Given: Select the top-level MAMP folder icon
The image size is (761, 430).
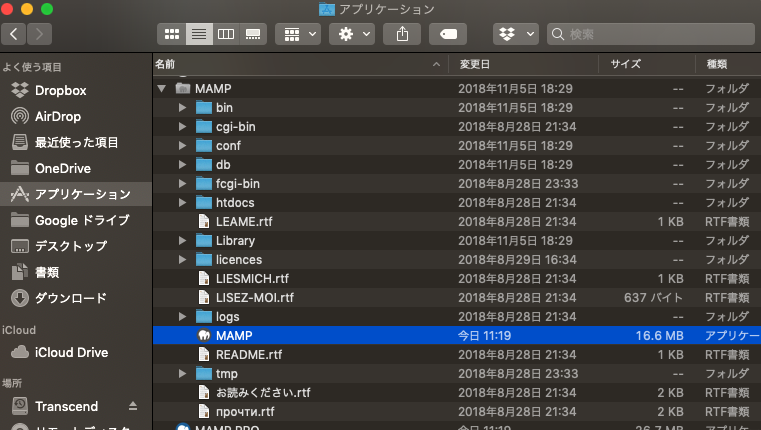Looking at the screenshot, I should click(183, 88).
